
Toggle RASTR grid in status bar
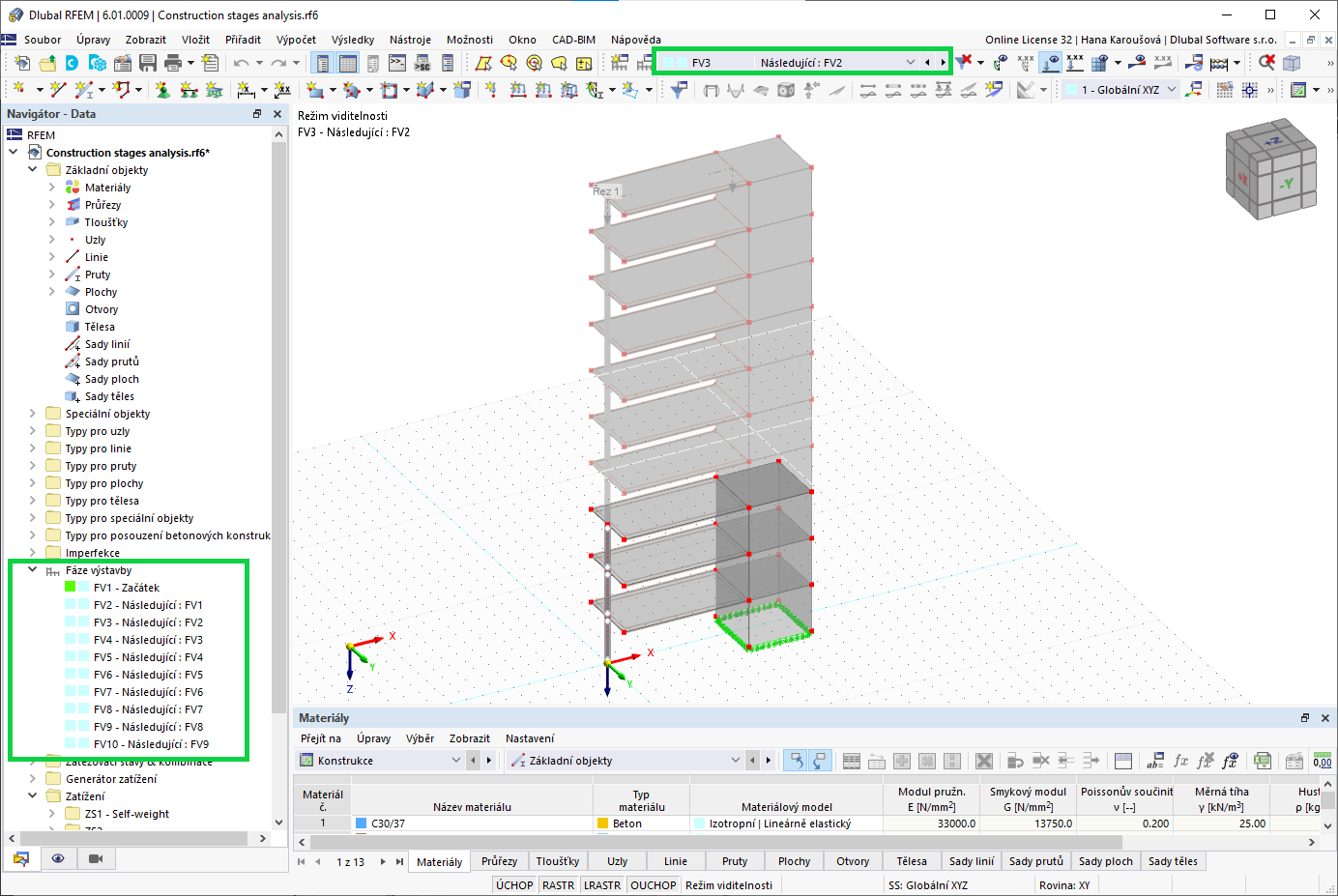558,885
